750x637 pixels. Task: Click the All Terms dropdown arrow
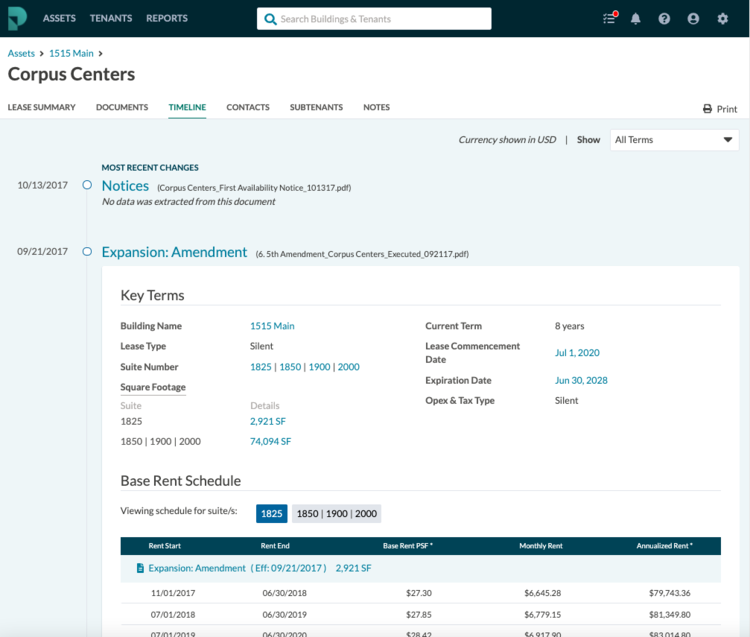point(728,140)
